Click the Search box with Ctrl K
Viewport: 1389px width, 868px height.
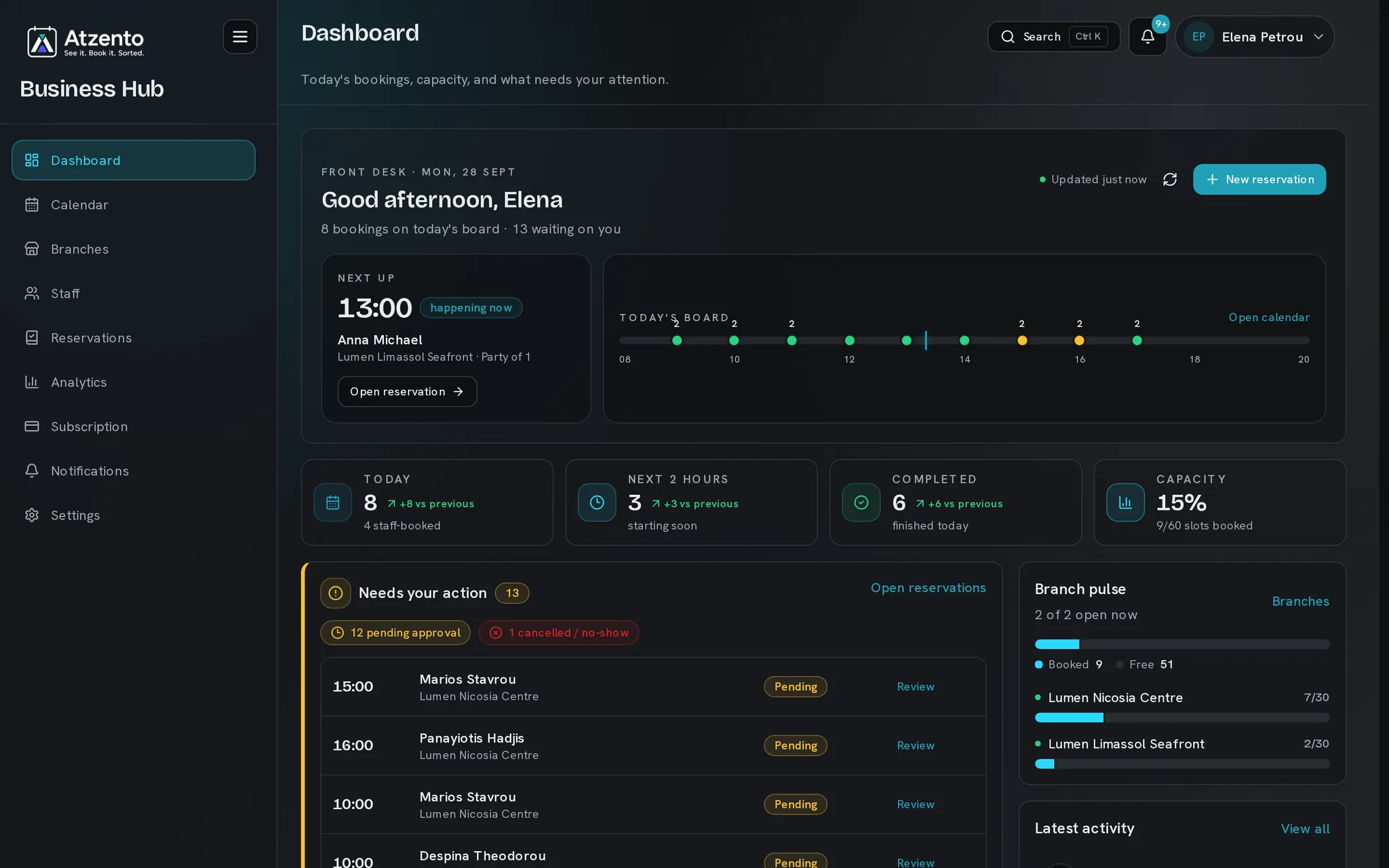pos(1054,37)
